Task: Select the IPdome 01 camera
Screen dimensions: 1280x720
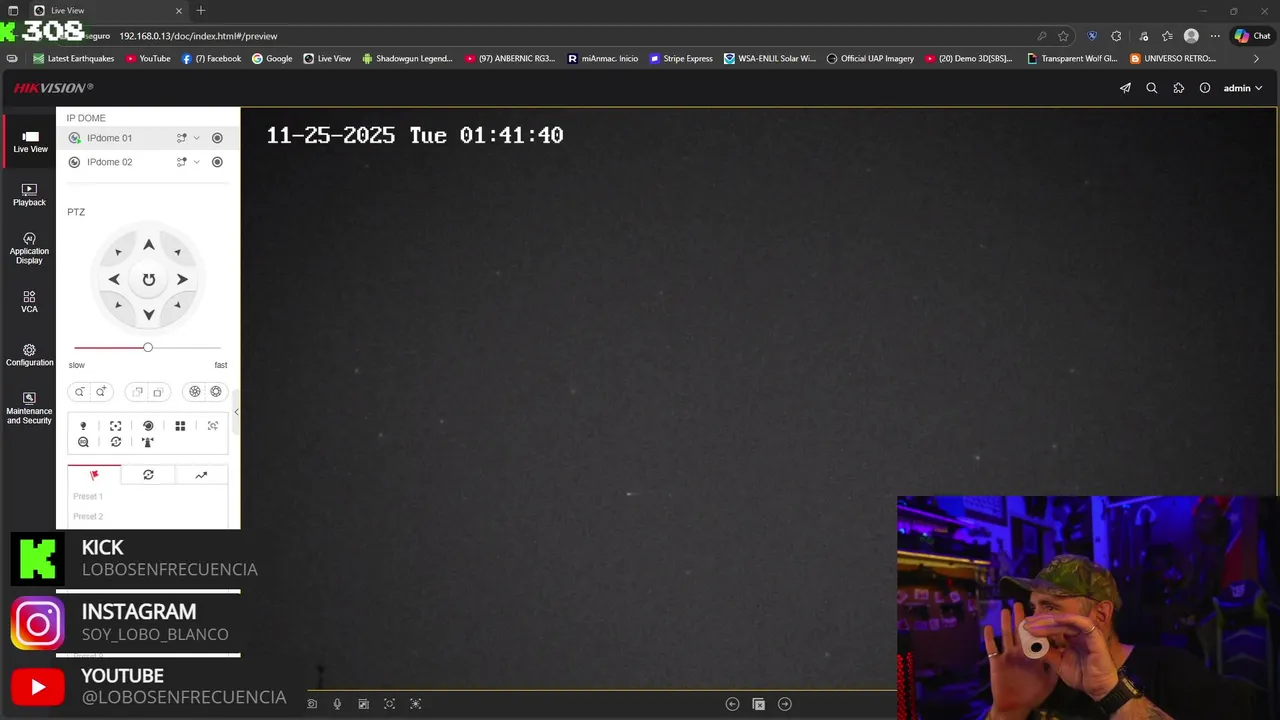Action: [x=109, y=138]
